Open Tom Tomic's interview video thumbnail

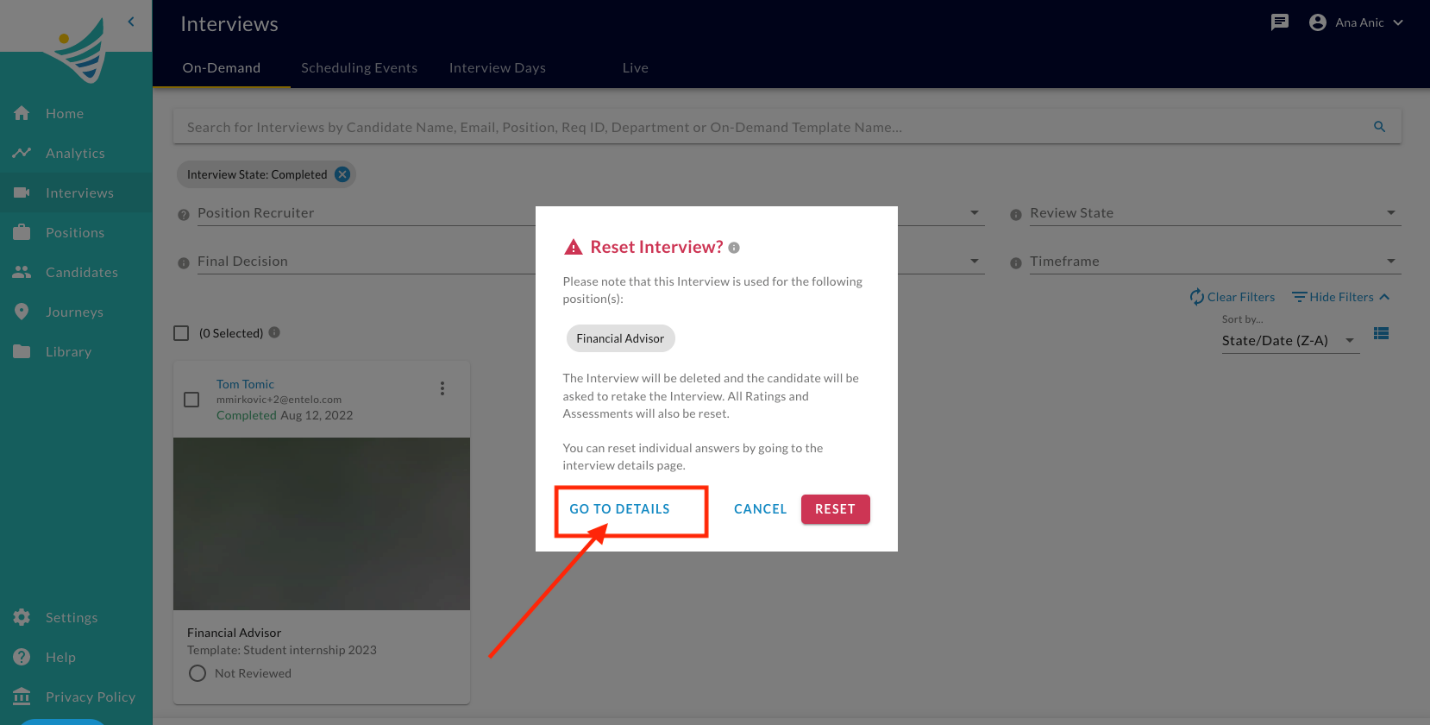point(322,524)
